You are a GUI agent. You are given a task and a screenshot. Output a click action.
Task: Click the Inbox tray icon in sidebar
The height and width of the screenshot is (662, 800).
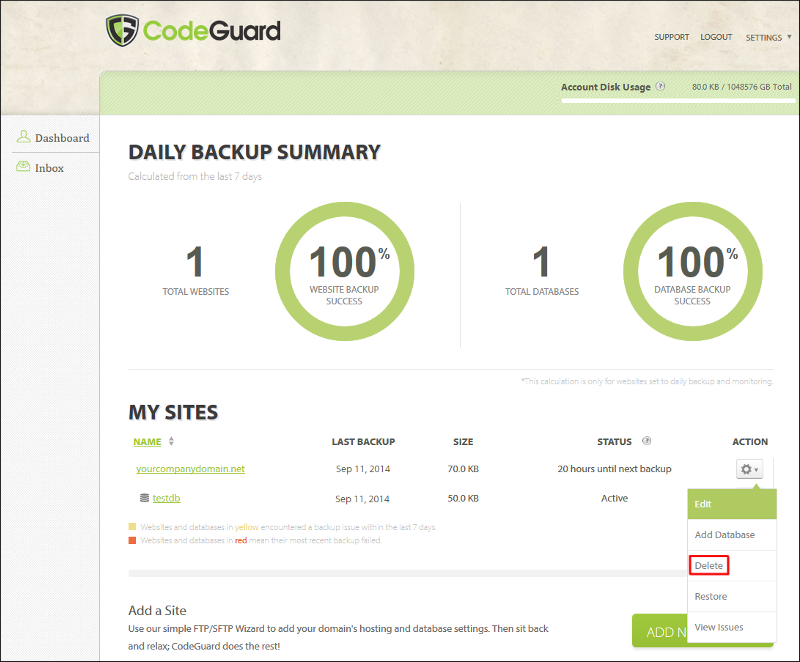tap(24, 167)
